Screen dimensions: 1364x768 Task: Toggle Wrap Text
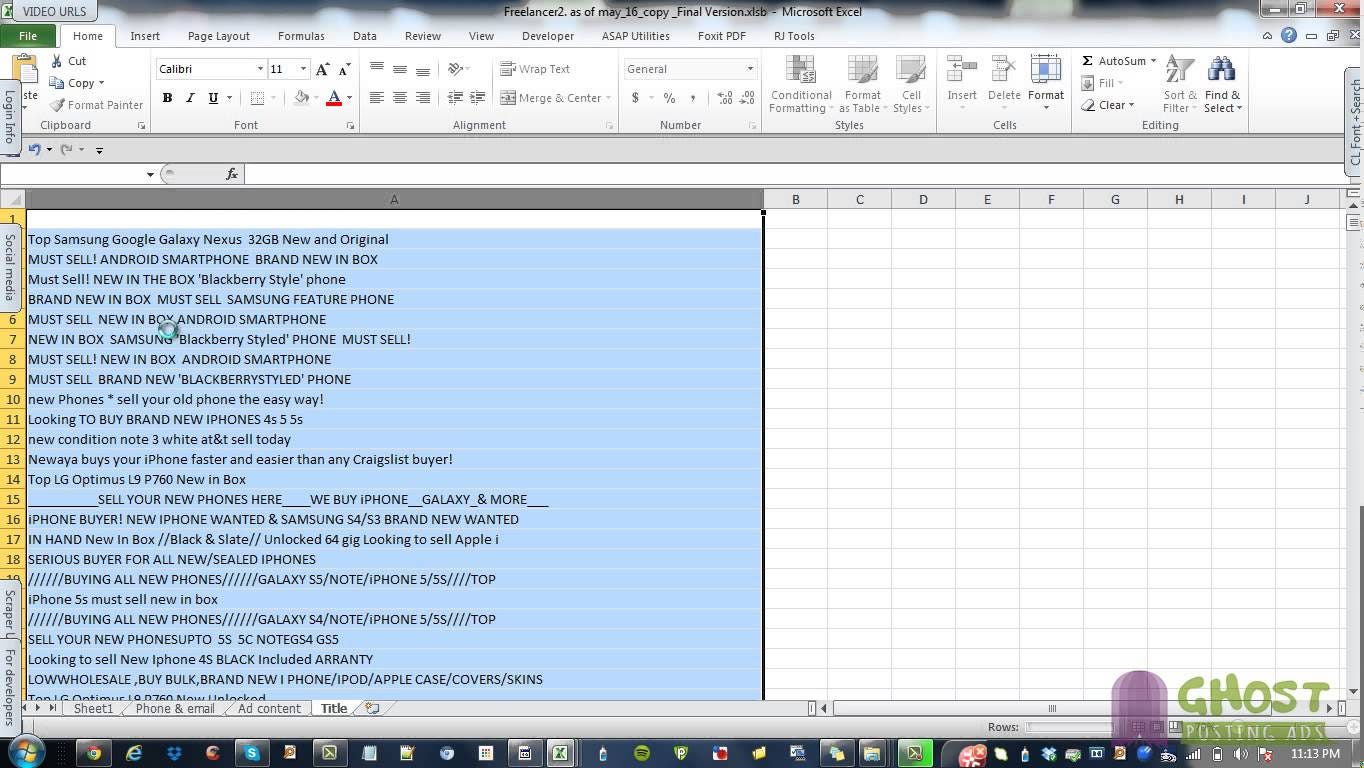pyautogui.click(x=536, y=69)
